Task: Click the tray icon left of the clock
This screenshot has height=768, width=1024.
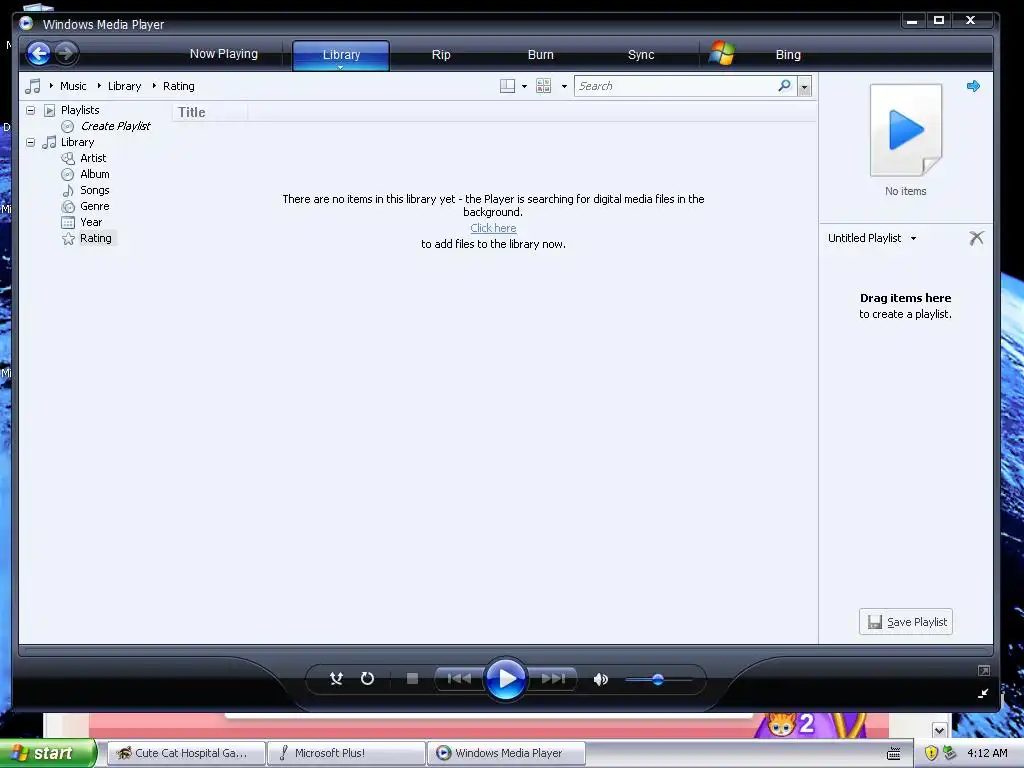Action: point(950,753)
